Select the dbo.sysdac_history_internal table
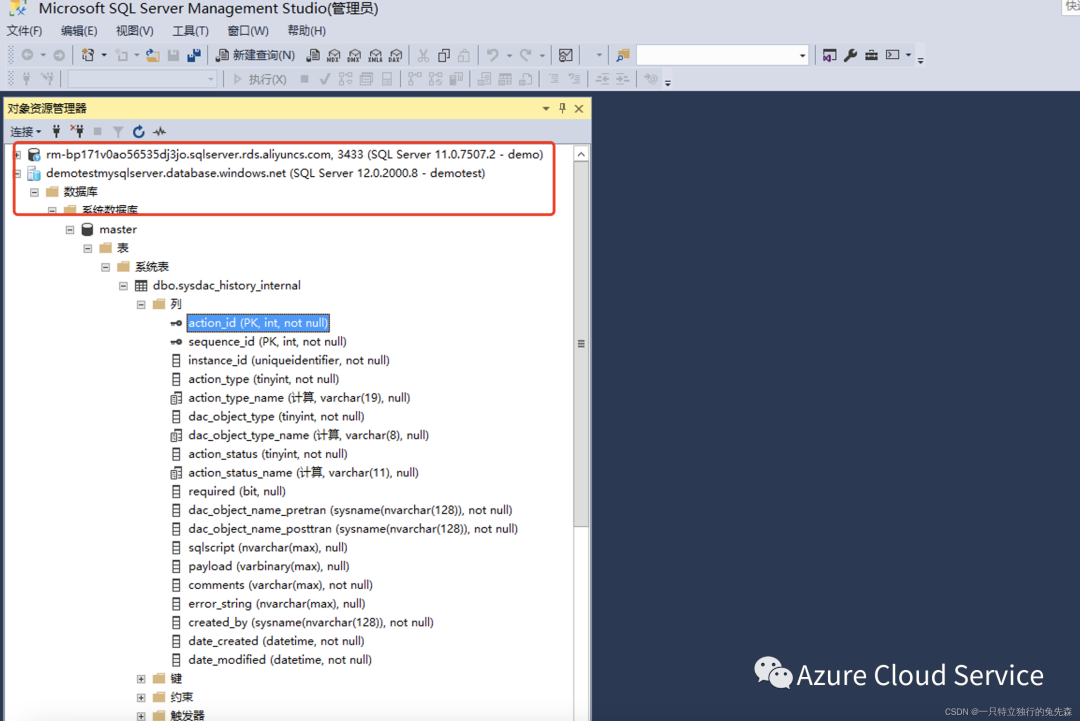This screenshot has height=721, width=1080. [x=227, y=286]
